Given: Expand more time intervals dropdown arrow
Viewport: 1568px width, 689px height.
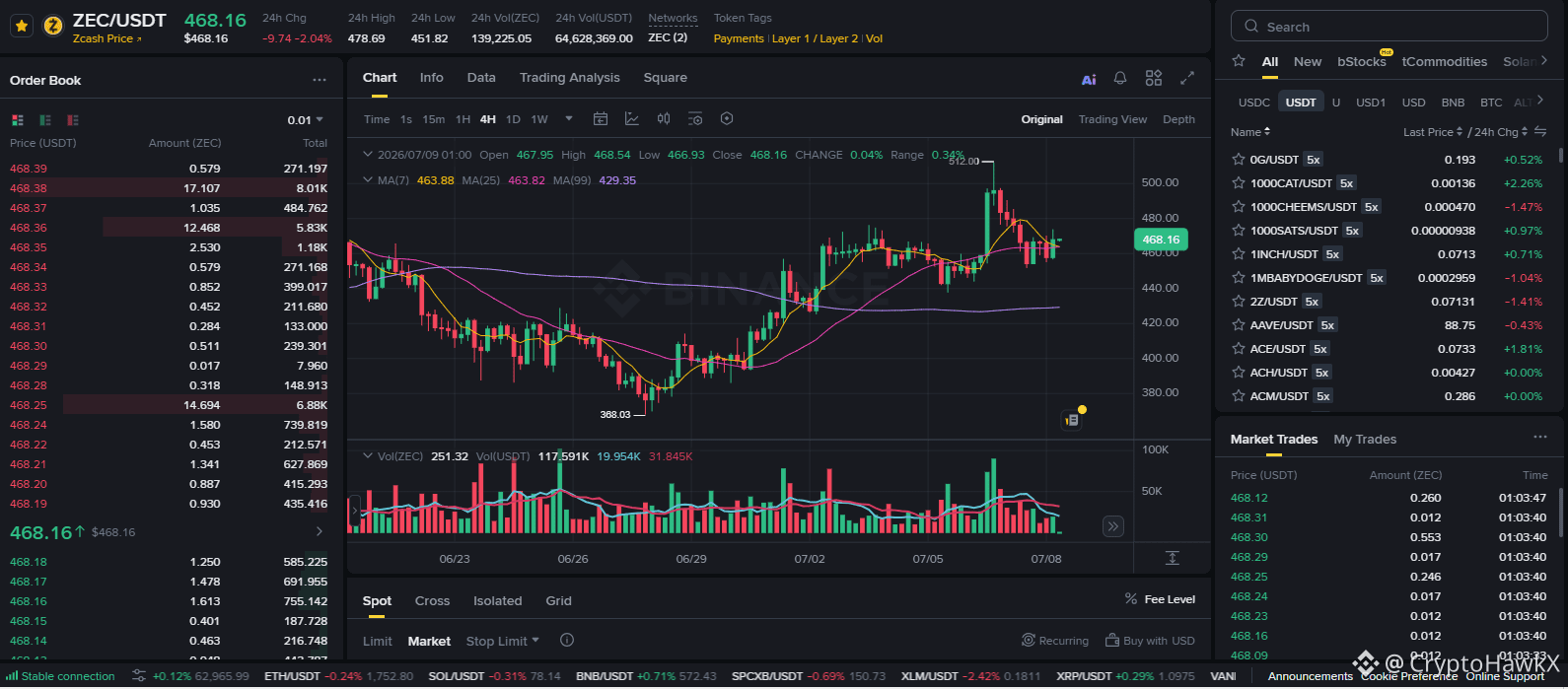Looking at the screenshot, I should point(569,119).
